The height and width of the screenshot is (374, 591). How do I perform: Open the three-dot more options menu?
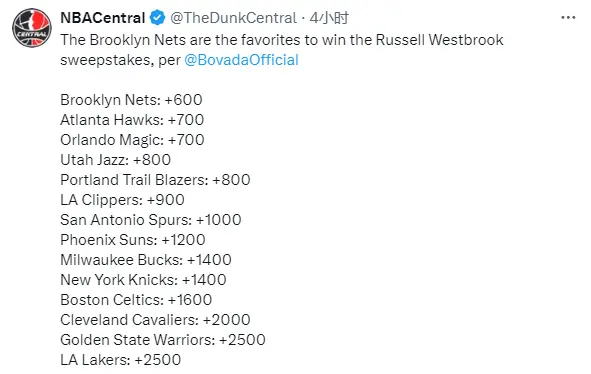(x=568, y=18)
